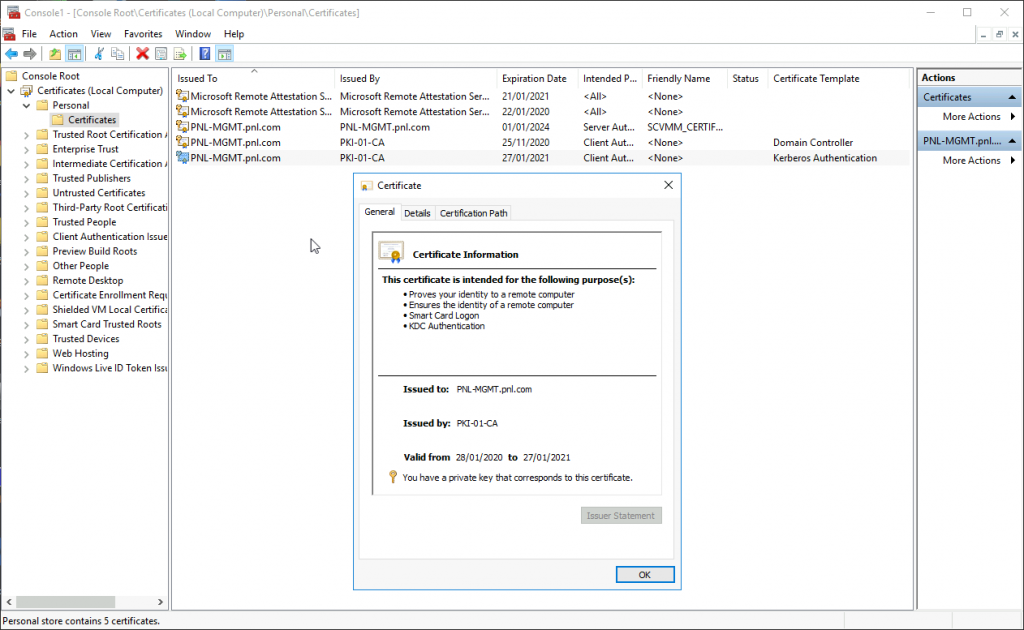Click the Delete toolbar icon
1024x630 pixels.
click(143, 53)
